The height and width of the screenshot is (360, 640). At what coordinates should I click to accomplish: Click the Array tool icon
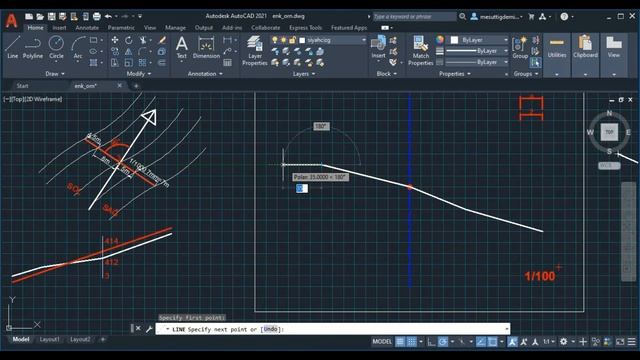(142, 63)
